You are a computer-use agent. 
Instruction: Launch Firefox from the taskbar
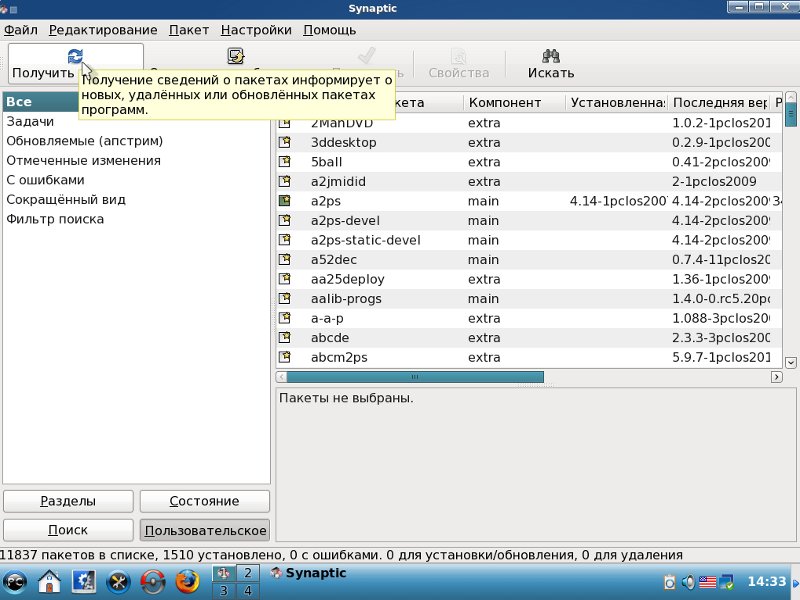tap(187, 581)
